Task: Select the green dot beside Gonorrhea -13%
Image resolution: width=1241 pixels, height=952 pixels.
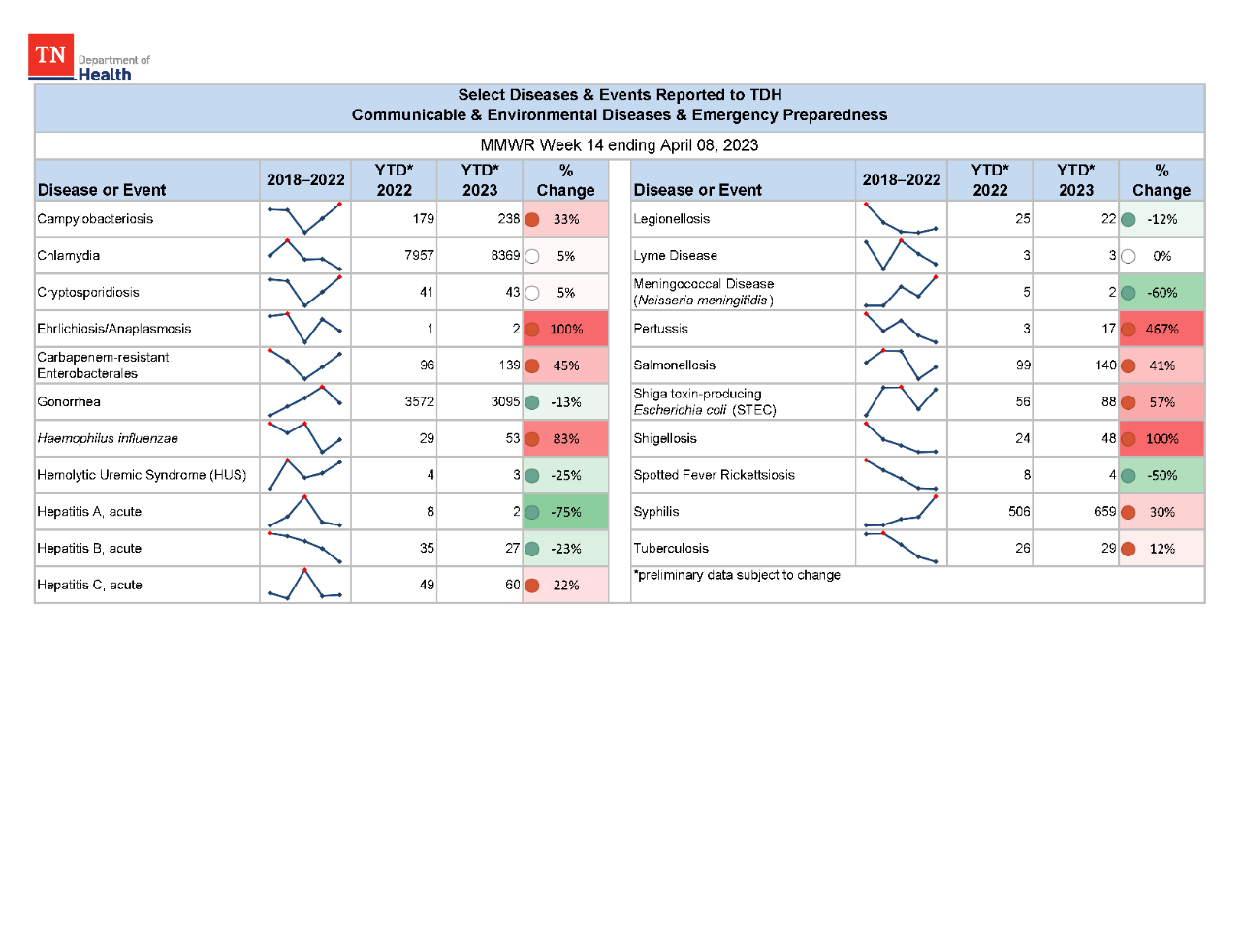Action: pyautogui.click(x=533, y=401)
